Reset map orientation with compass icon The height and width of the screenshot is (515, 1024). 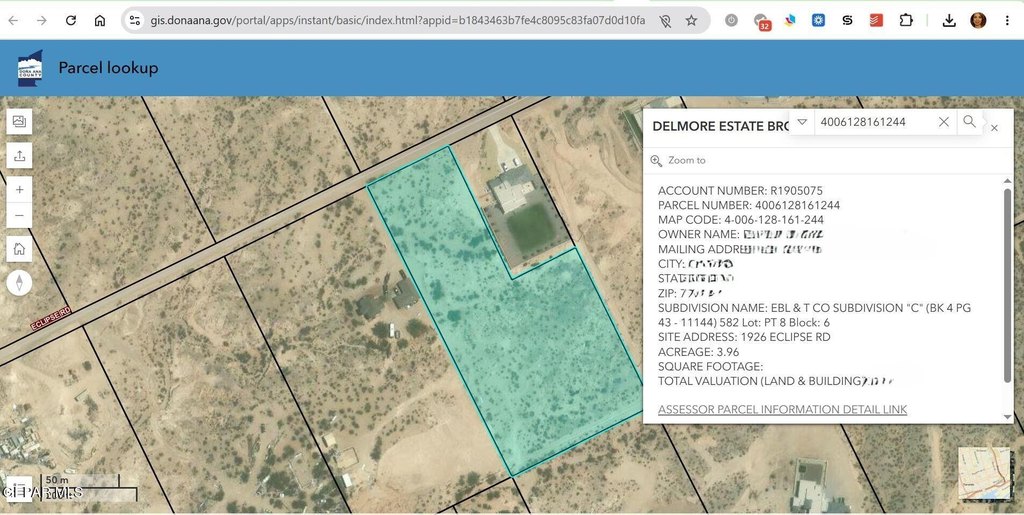(x=20, y=283)
